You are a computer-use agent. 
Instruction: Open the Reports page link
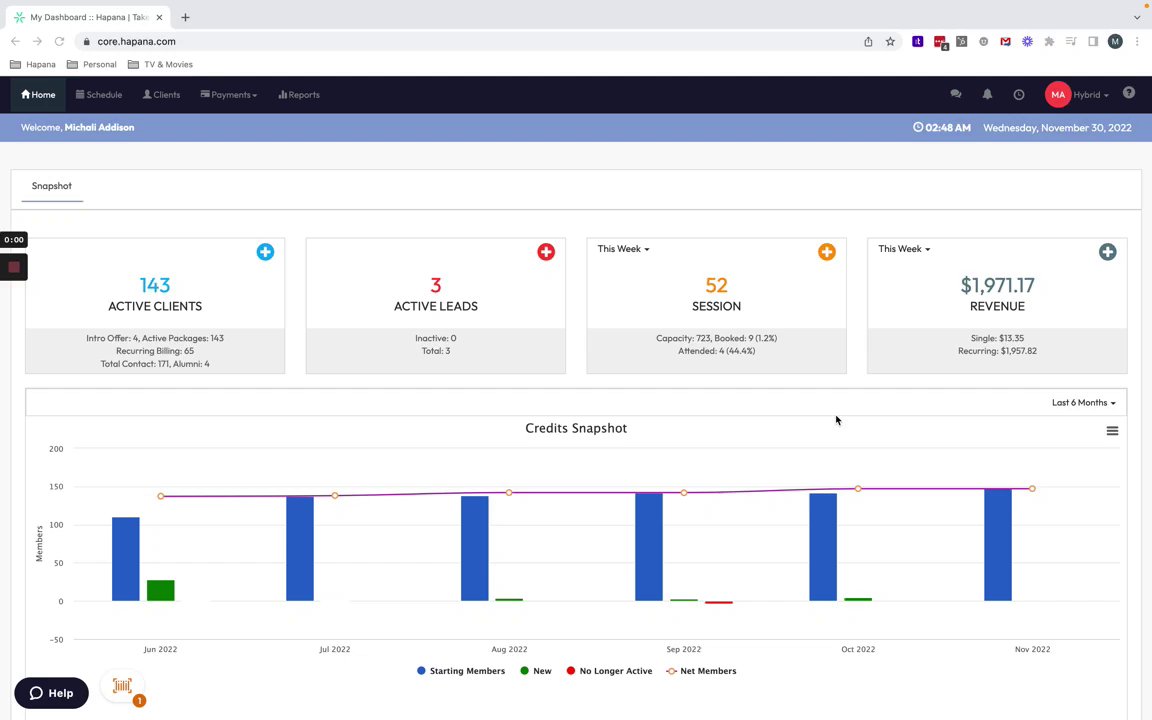coord(298,95)
